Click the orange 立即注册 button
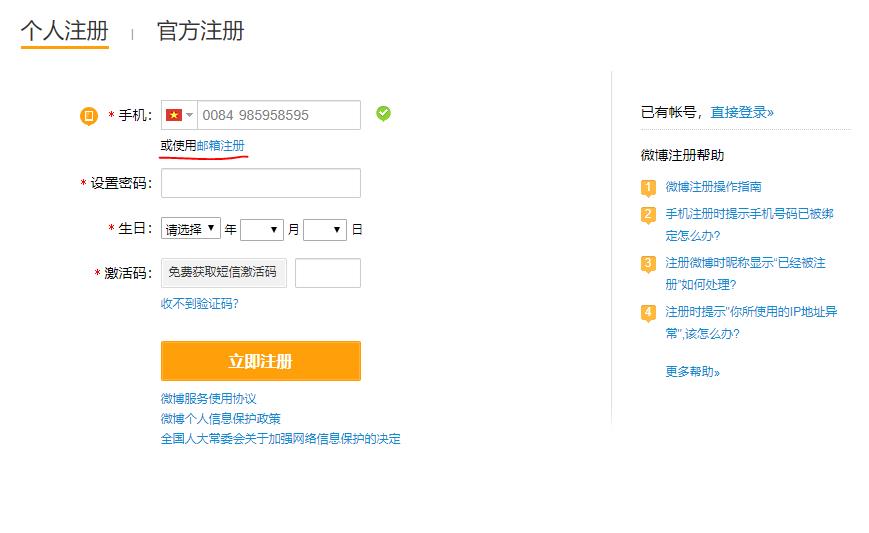This screenshot has height=533, width=869. click(261, 361)
